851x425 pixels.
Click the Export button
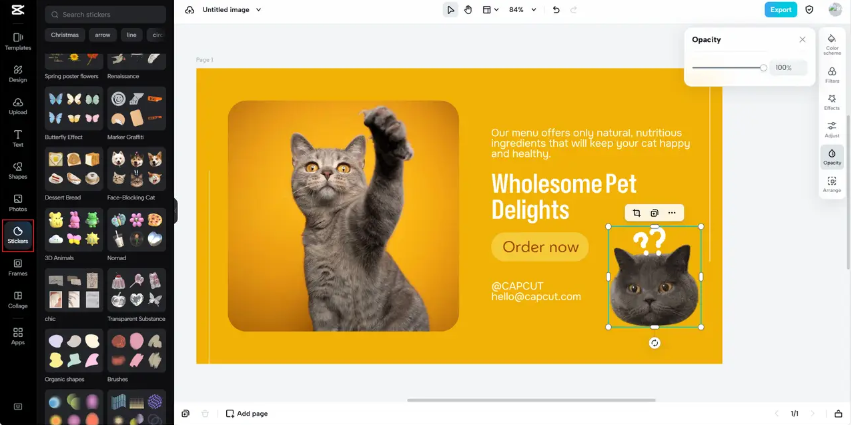[780, 10]
